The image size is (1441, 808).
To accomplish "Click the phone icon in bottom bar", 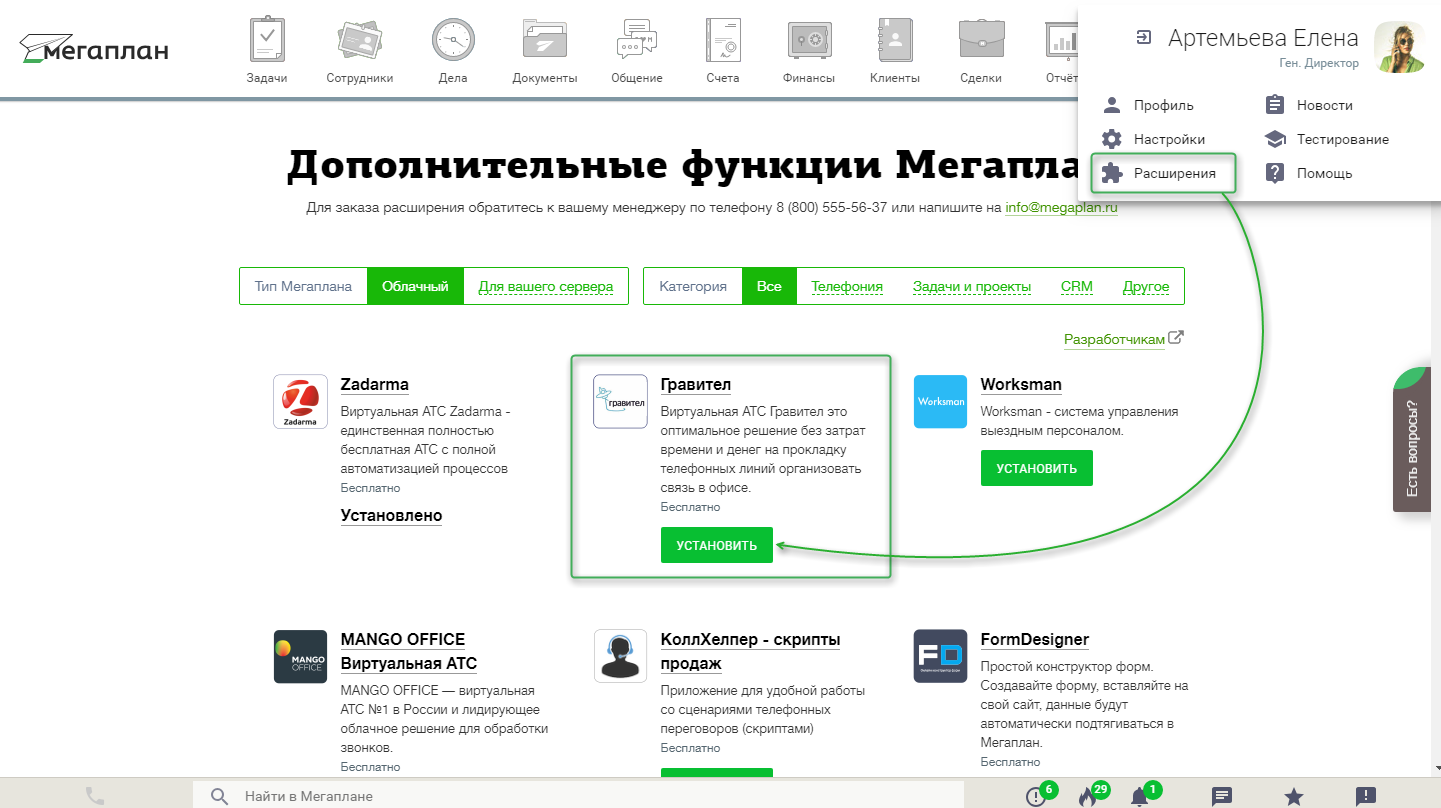I will [95, 796].
